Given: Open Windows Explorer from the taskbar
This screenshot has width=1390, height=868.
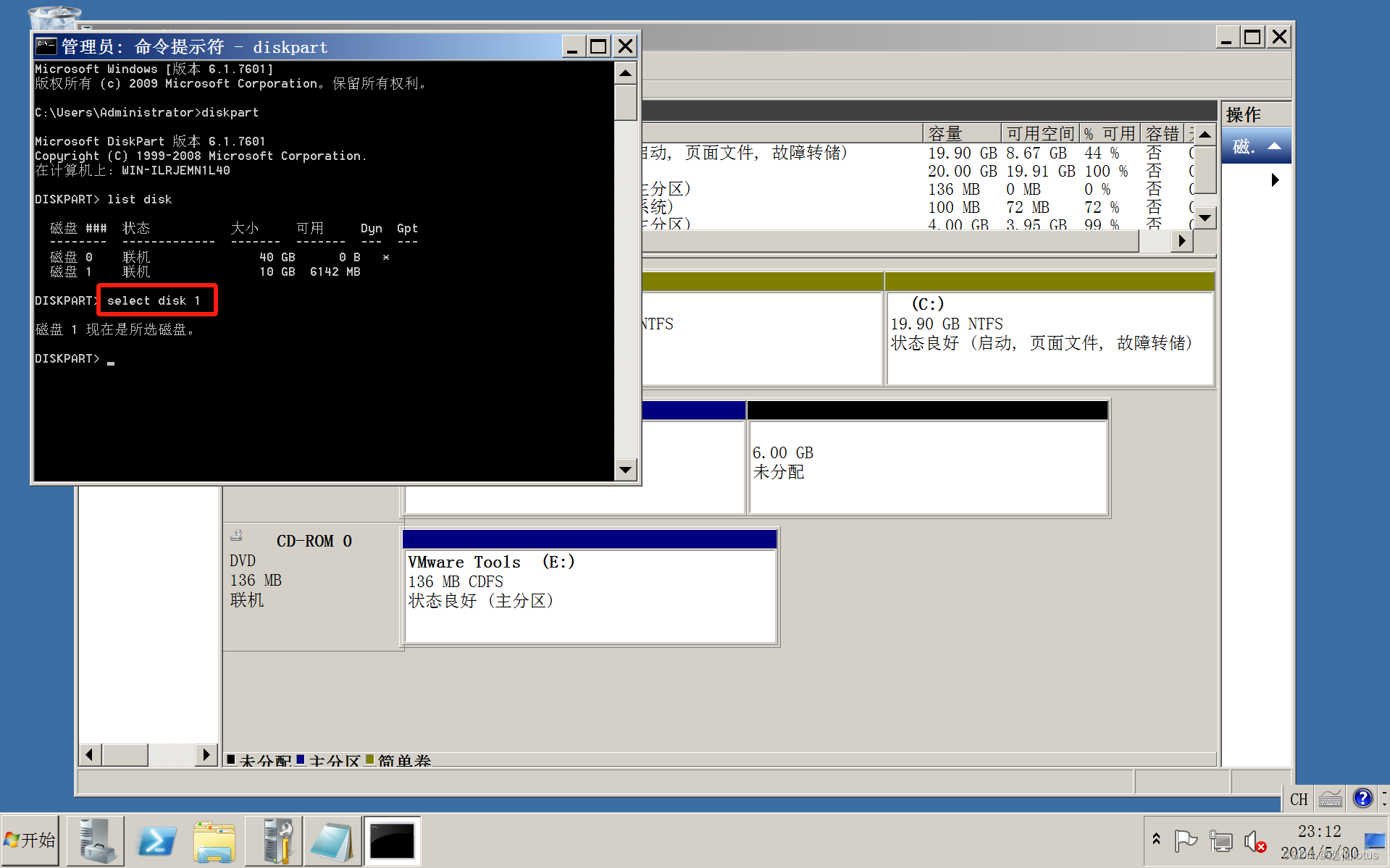Looking at the screenshot, I should coord(214,840).
